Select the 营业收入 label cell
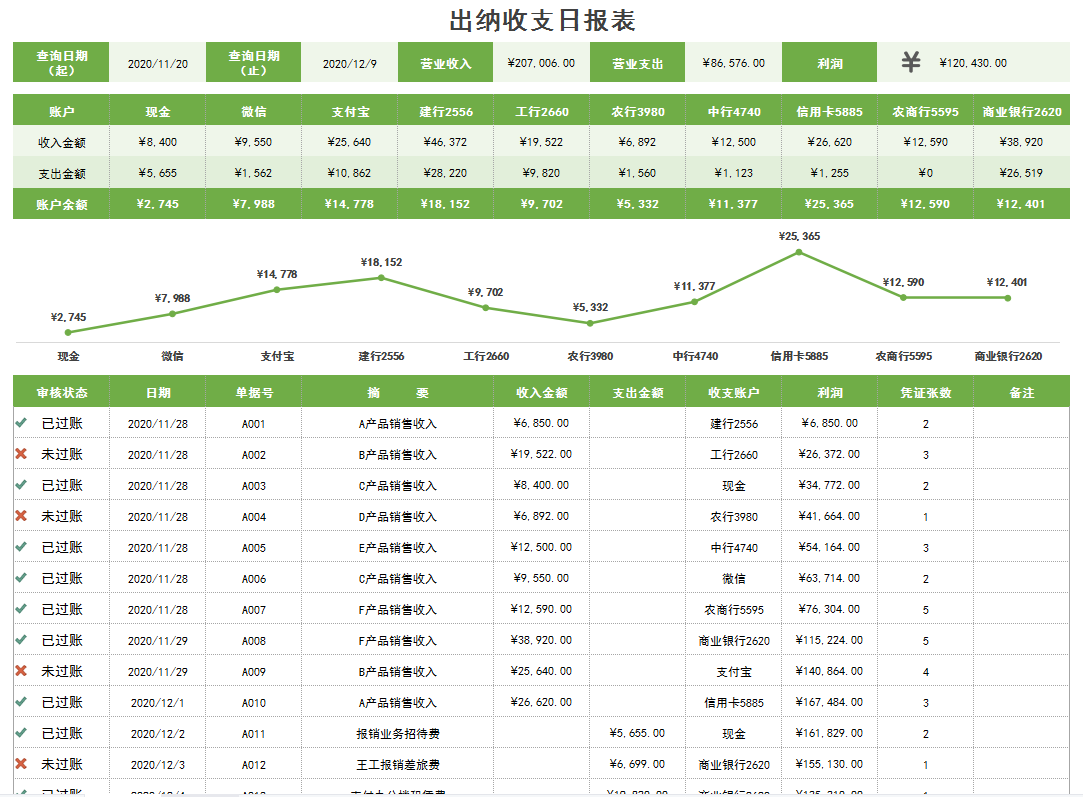1083x797 pixels. tap(445, 63)
